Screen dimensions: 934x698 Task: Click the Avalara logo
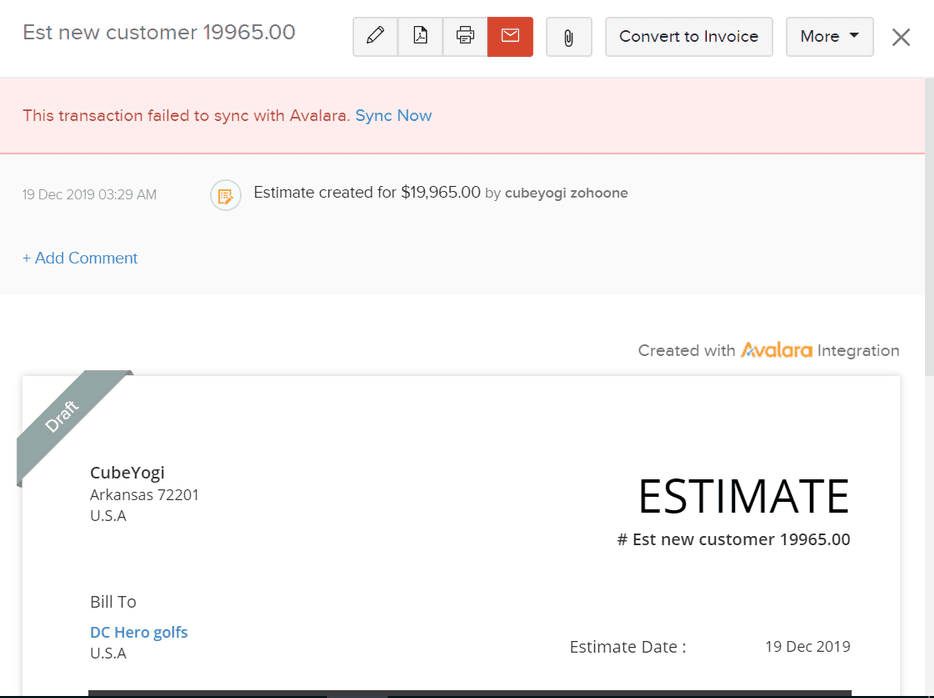pyautogui.click(x=776, y=350)
